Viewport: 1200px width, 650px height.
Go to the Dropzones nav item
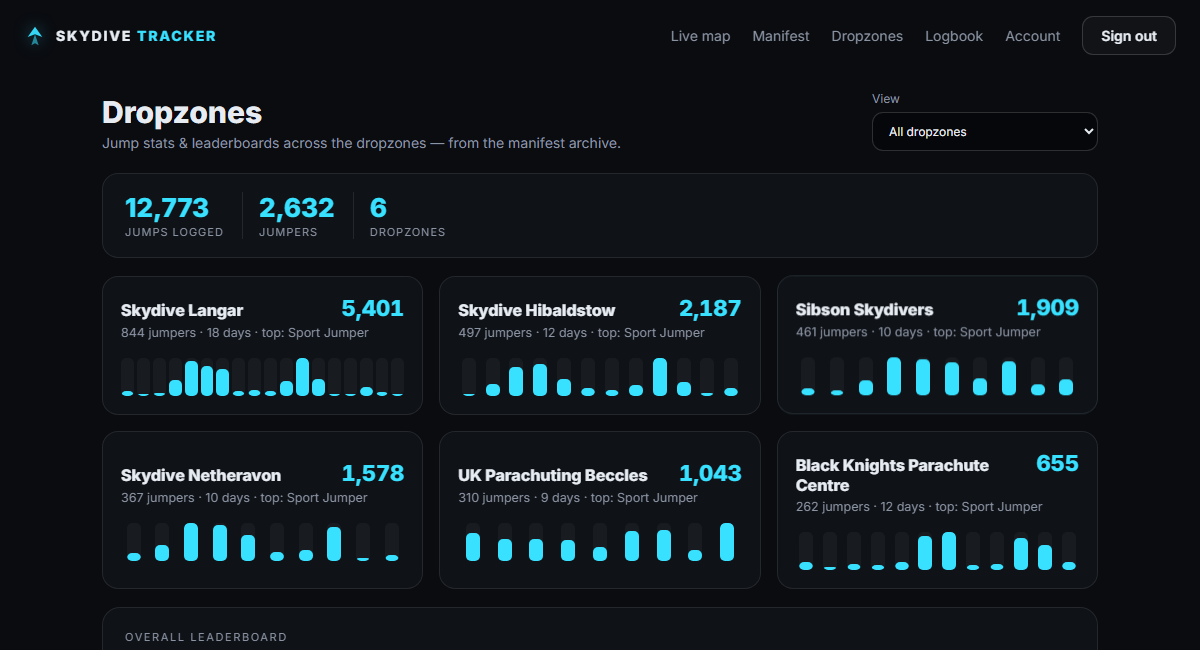867,36
